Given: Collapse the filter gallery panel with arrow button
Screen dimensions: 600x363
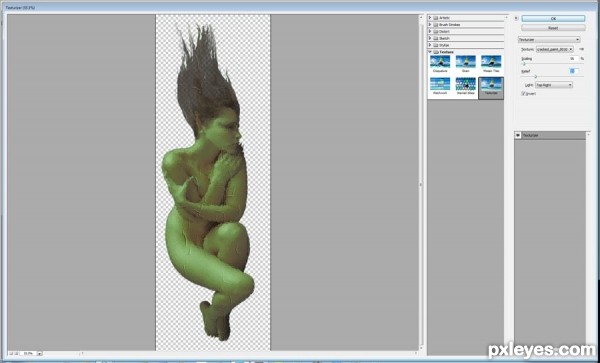Looking at the screenshot, I should pyautogui.click(x=516, y=18).
